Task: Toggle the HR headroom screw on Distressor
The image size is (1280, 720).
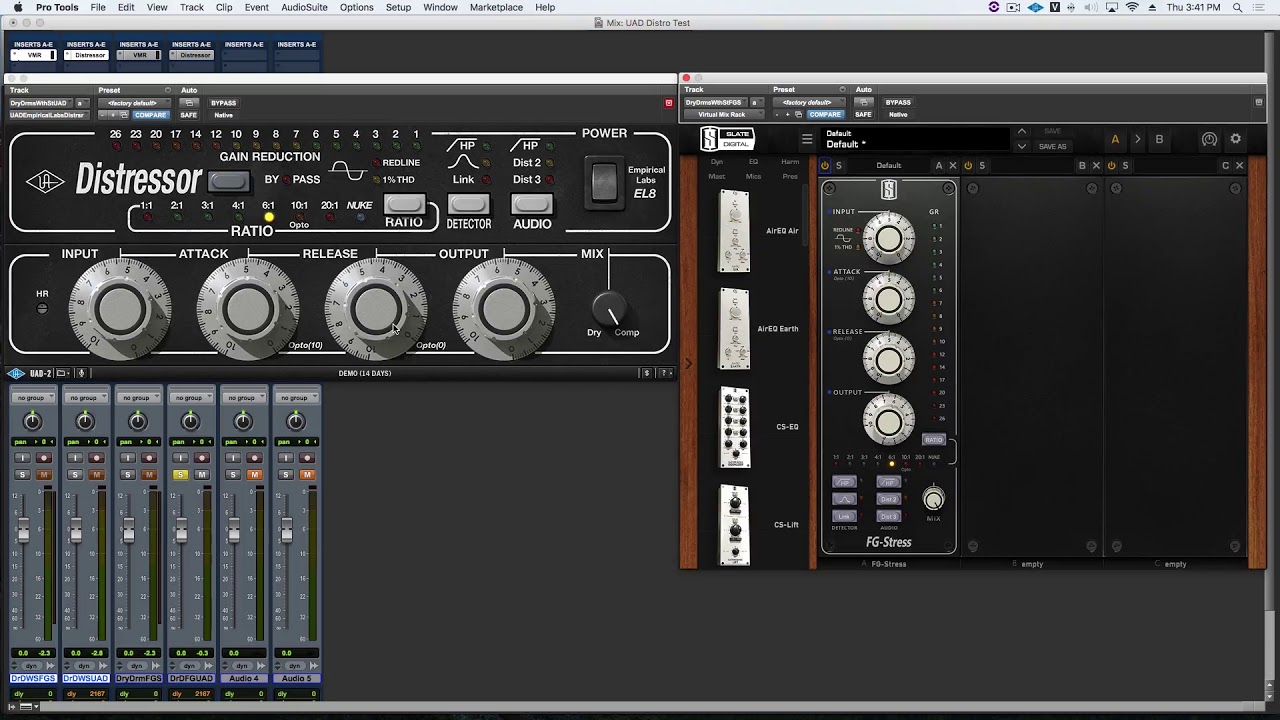Action: coord(42,308)
